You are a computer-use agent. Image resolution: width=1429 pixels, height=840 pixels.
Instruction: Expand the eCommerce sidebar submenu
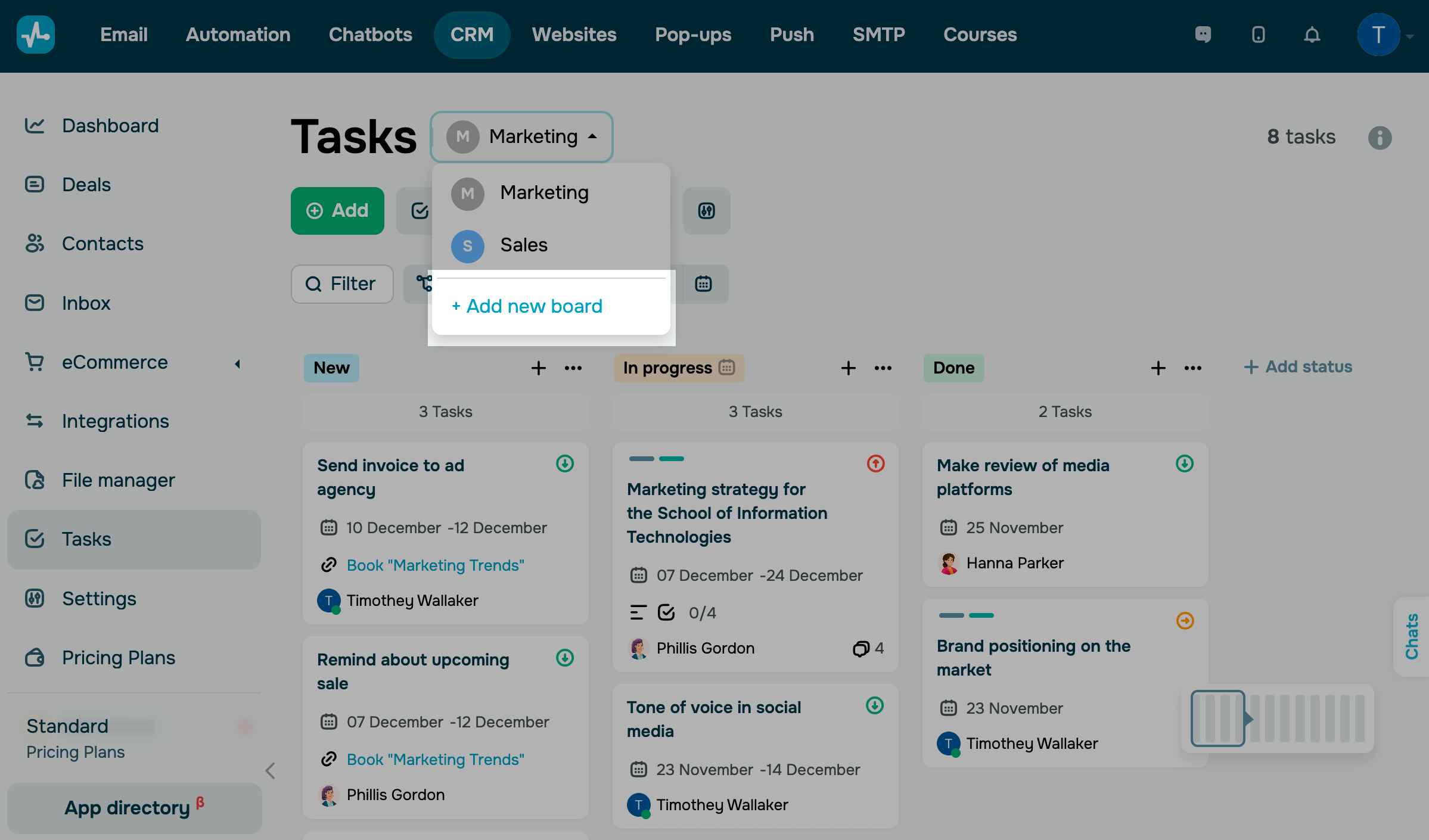coord(237,363)
